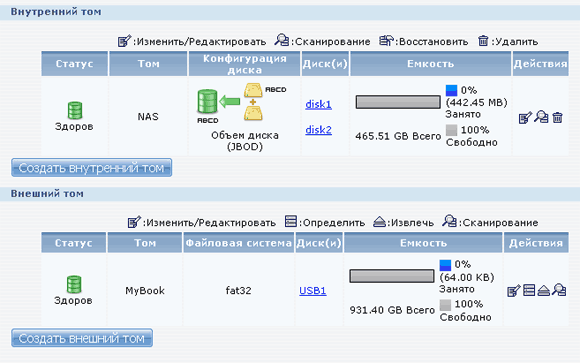Edit the NAS internal volume

click(x=525, y=118)
